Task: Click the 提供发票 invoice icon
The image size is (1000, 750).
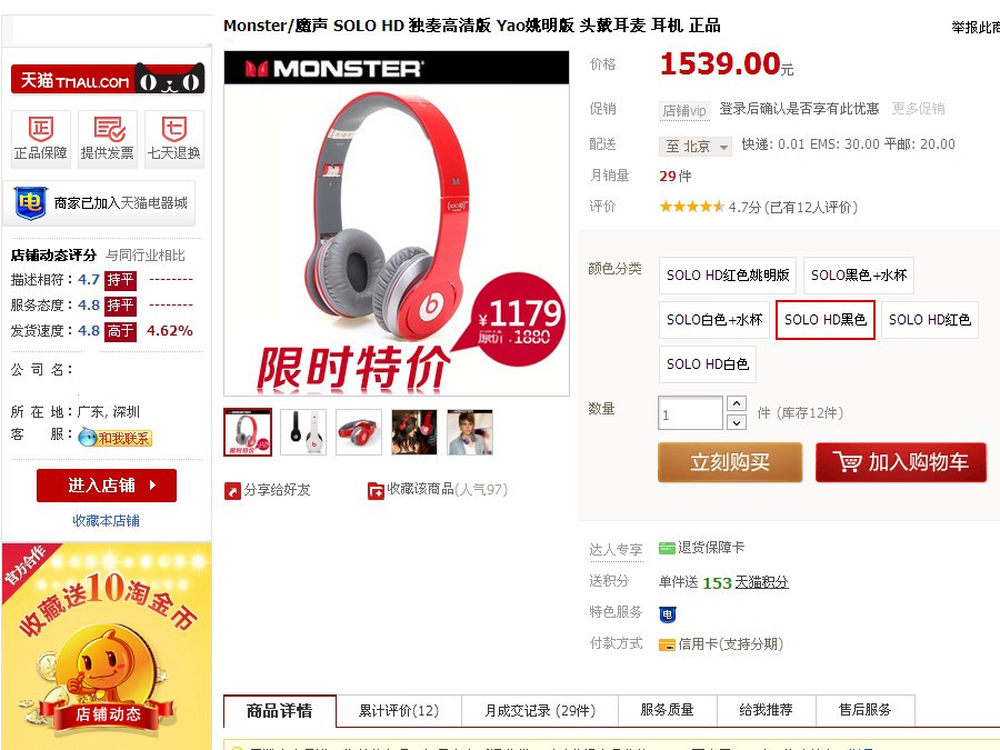Action: pos(108,129)
